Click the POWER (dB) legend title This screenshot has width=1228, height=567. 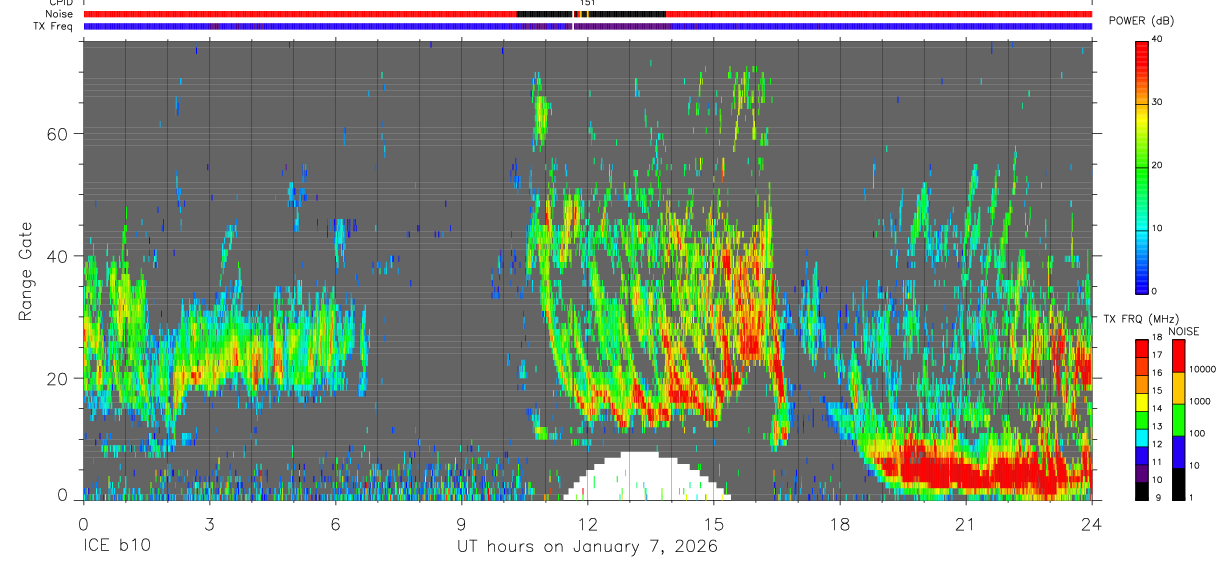(x=1141, y=21)
